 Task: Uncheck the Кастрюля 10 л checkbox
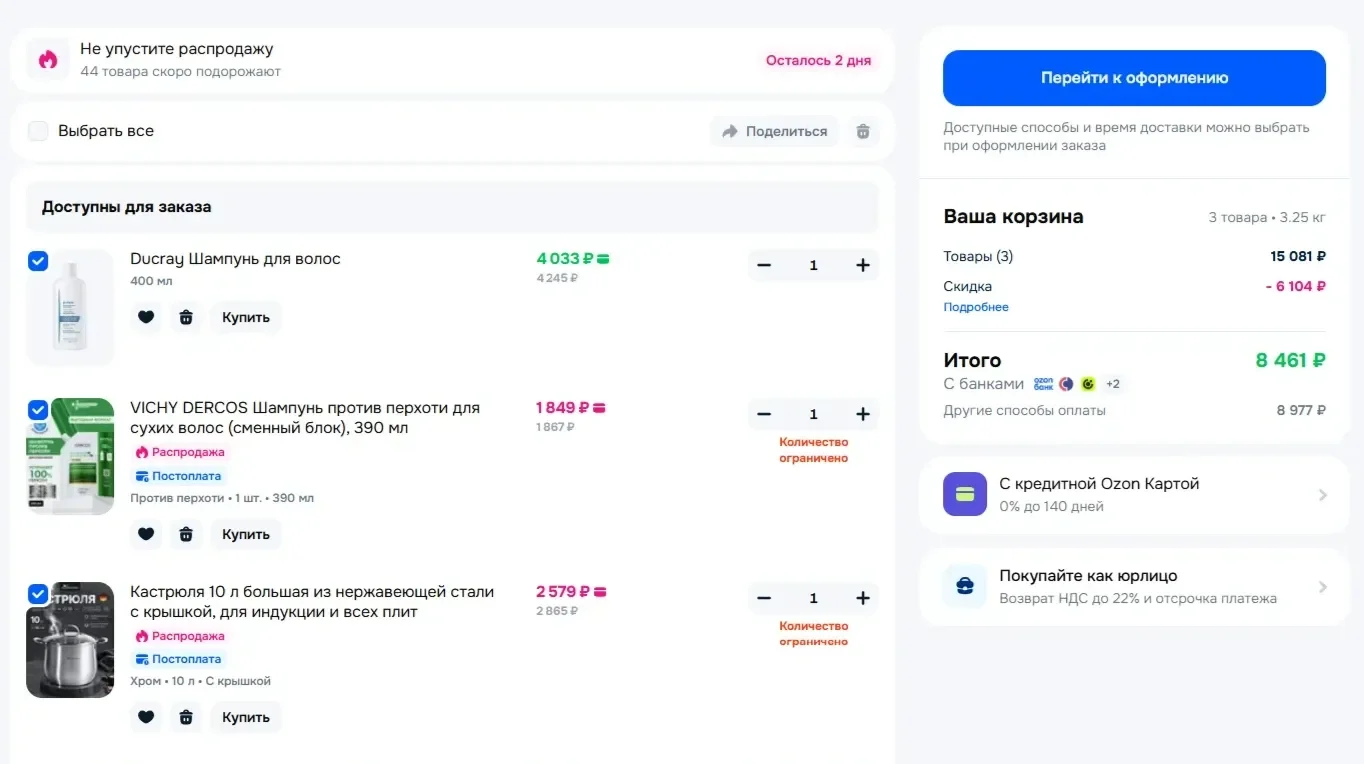tap(37, 594)
